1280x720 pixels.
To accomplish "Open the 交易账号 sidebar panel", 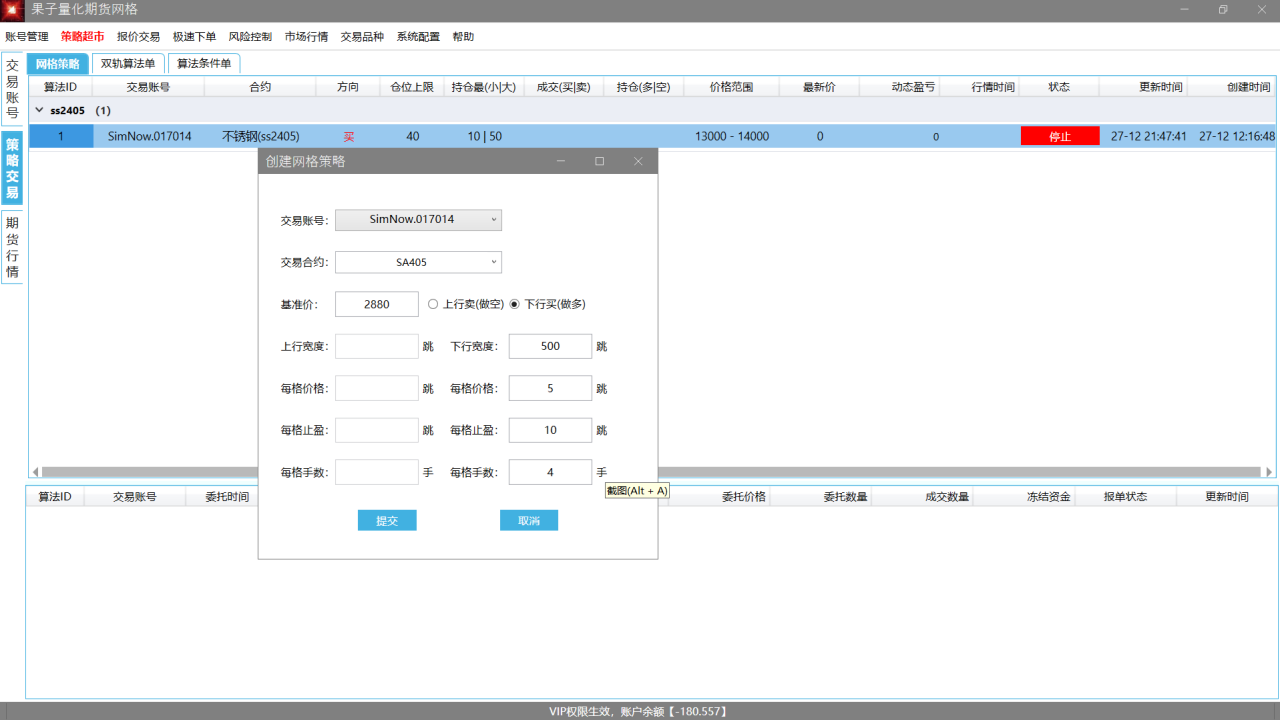I will coord(12,88).
